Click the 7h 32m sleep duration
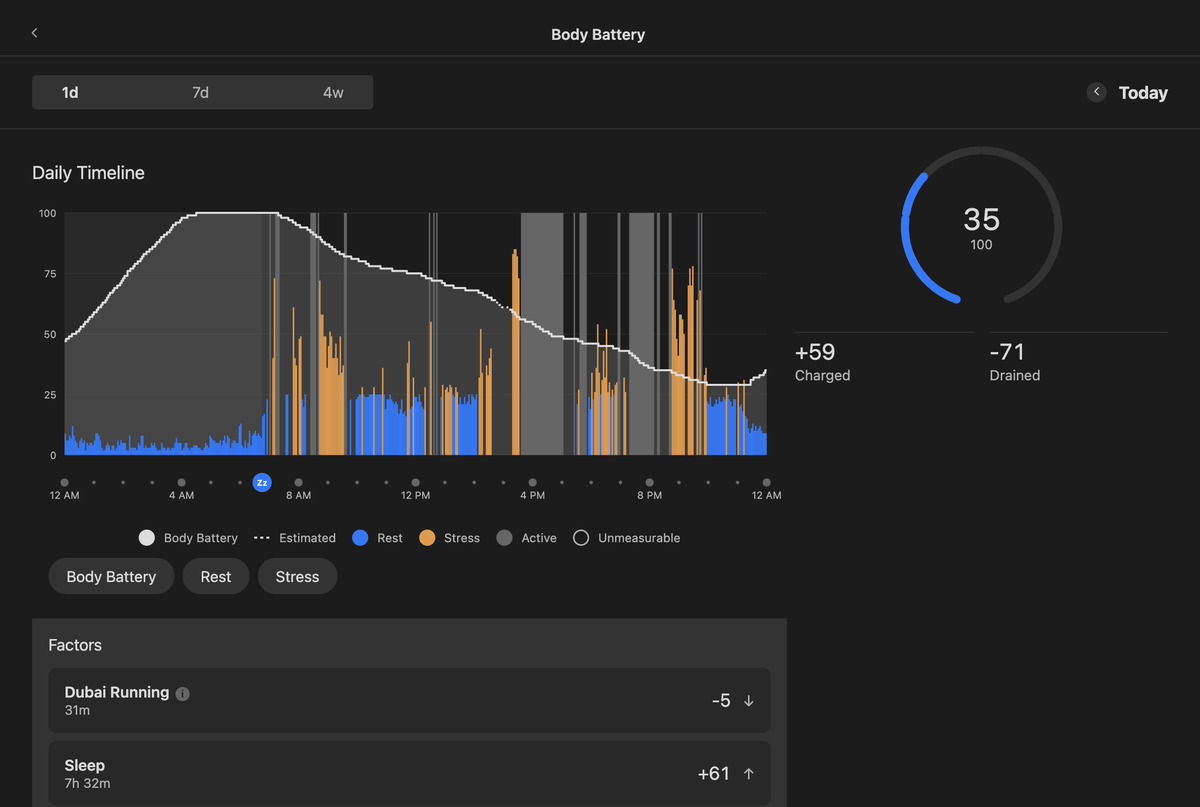 point(87,783)
